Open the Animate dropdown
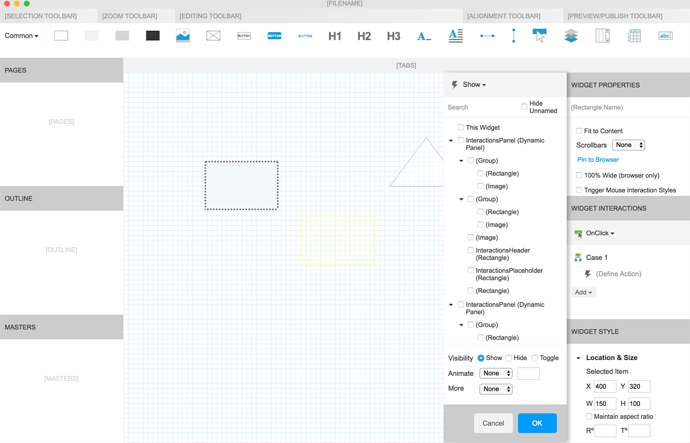The height and width of the screenshot is (443, 690). (495, 373)
